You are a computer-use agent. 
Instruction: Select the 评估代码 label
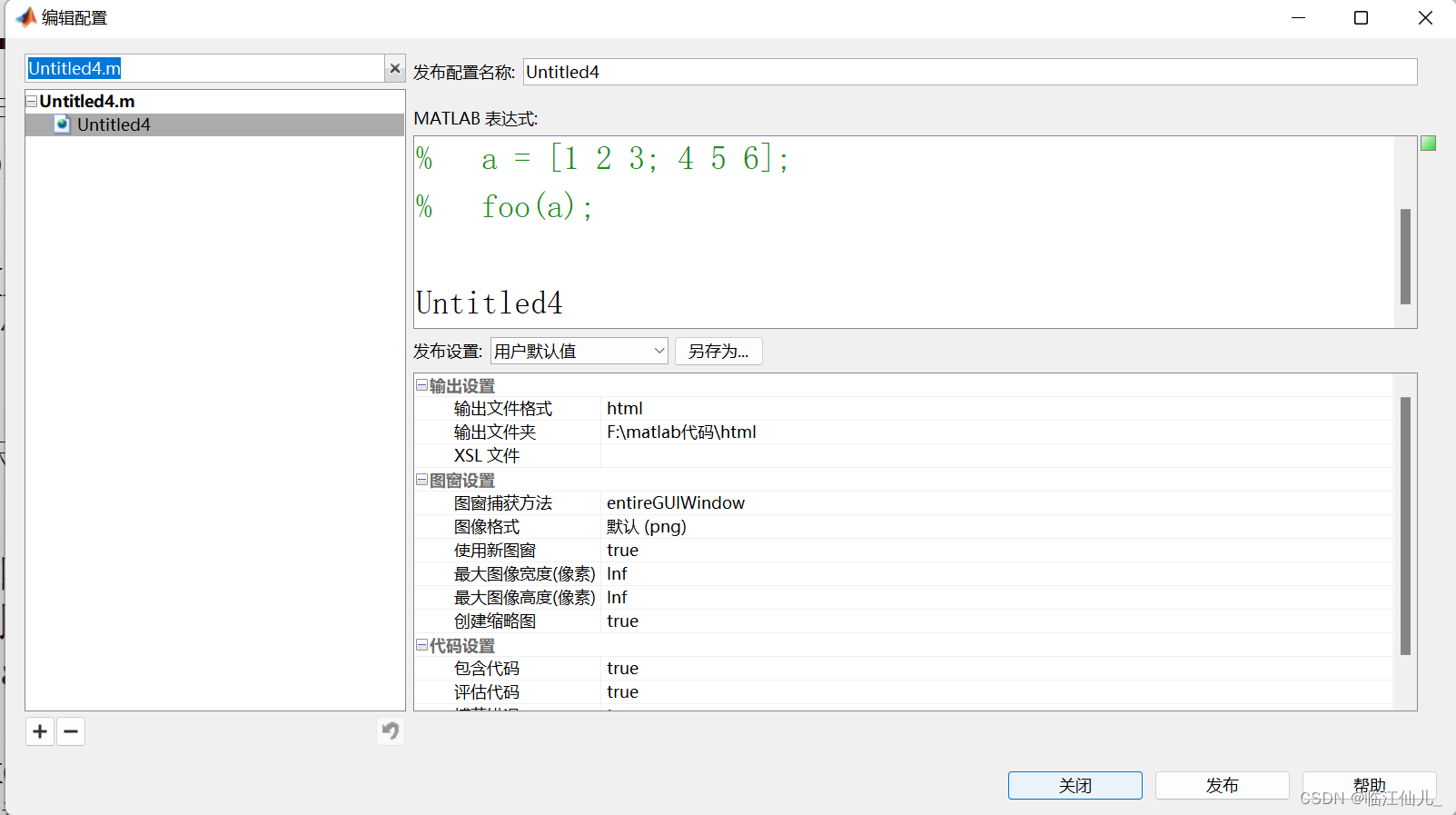click(487, 692)
